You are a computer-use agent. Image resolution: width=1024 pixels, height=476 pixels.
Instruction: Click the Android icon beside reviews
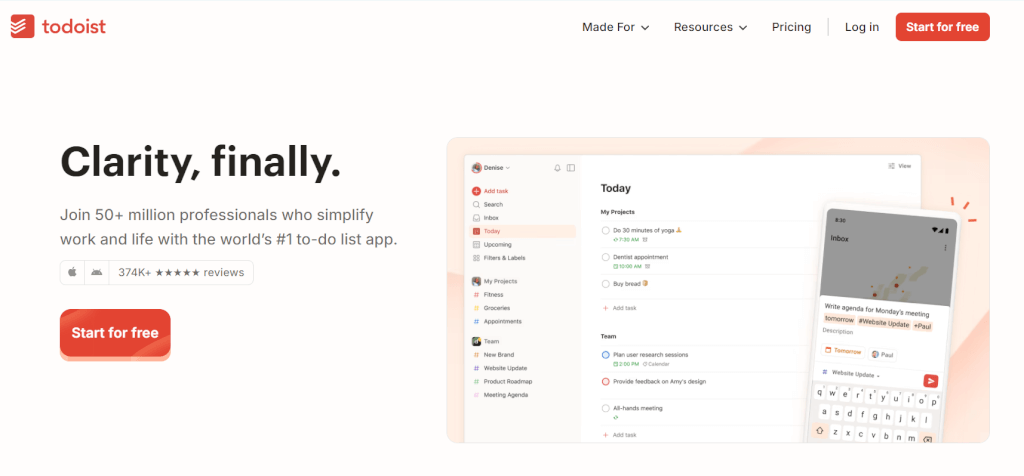click(96, 272)
